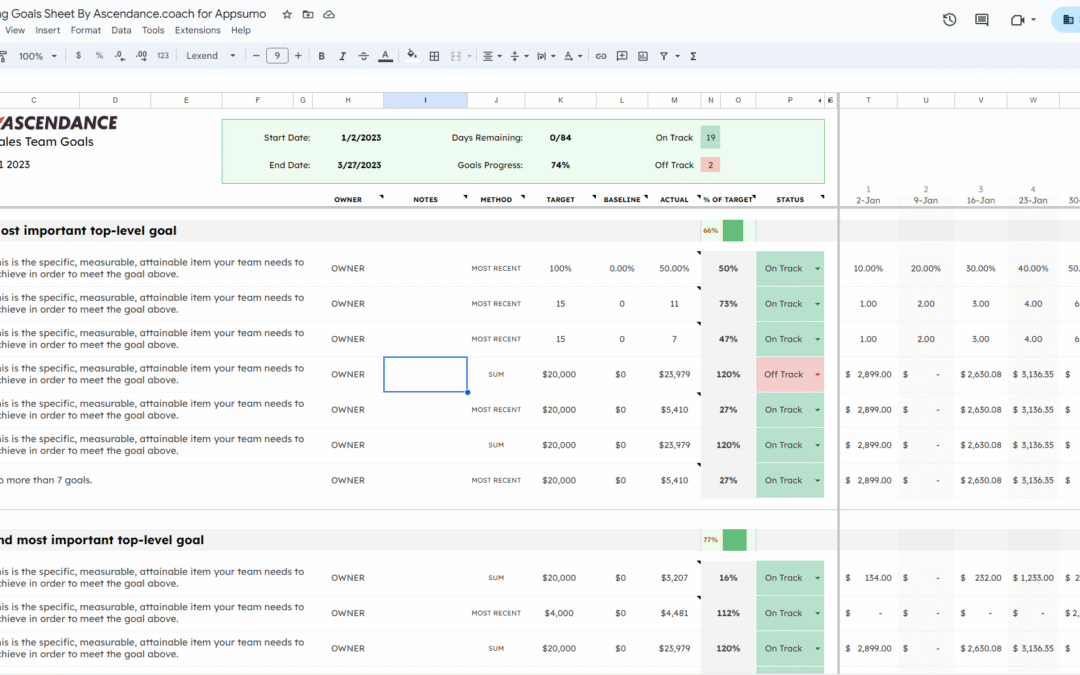Click the move to folder icon
Image resolution: width=1080 pixels, height=675 pixels.
click(308, 14)
